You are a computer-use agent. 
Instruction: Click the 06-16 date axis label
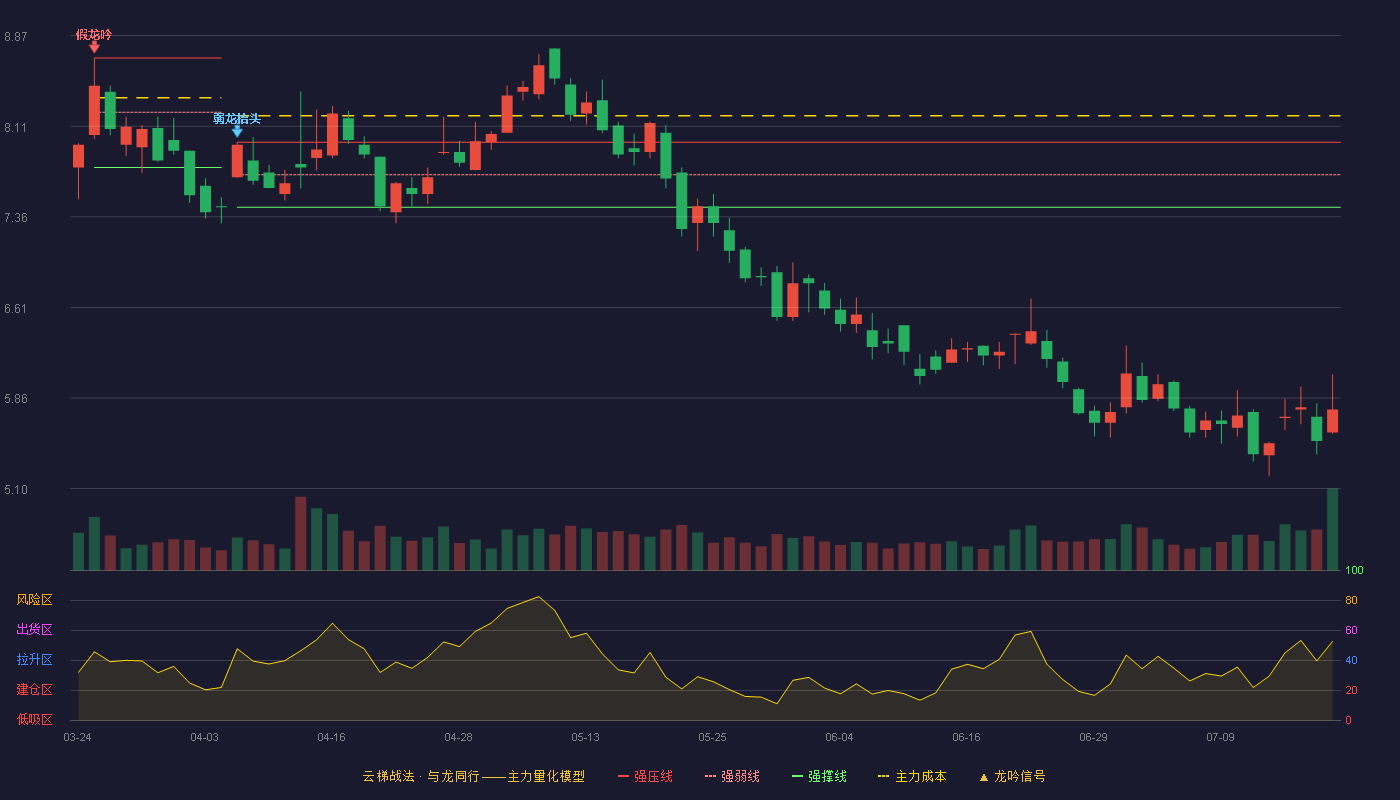(x=966, y=737)
